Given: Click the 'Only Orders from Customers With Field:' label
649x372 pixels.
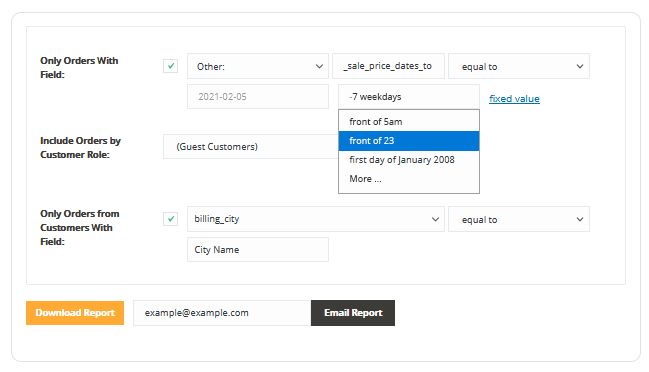Looking at the screenshot, I should pyautogui.click(x=79, y=228).
